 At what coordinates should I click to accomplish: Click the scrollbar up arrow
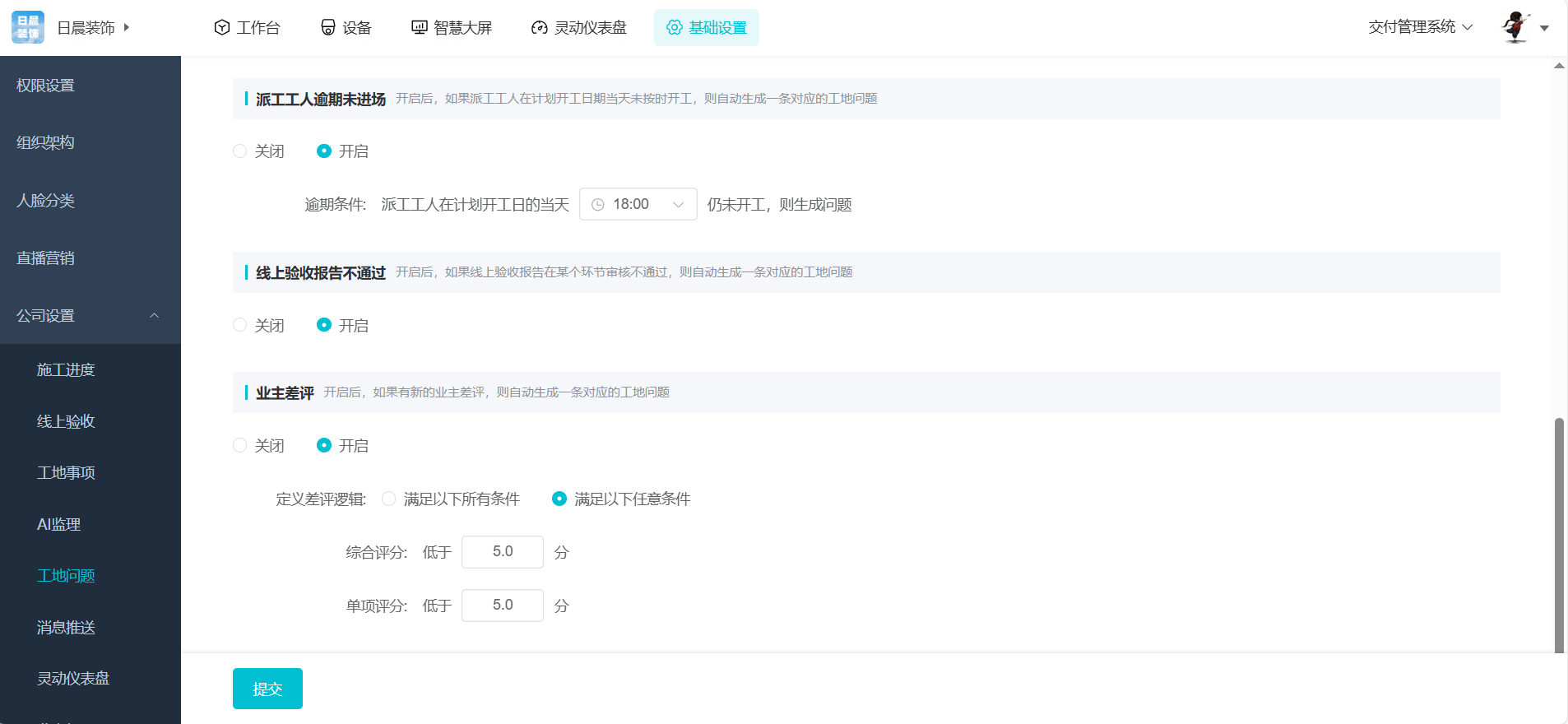(1559, 66)
